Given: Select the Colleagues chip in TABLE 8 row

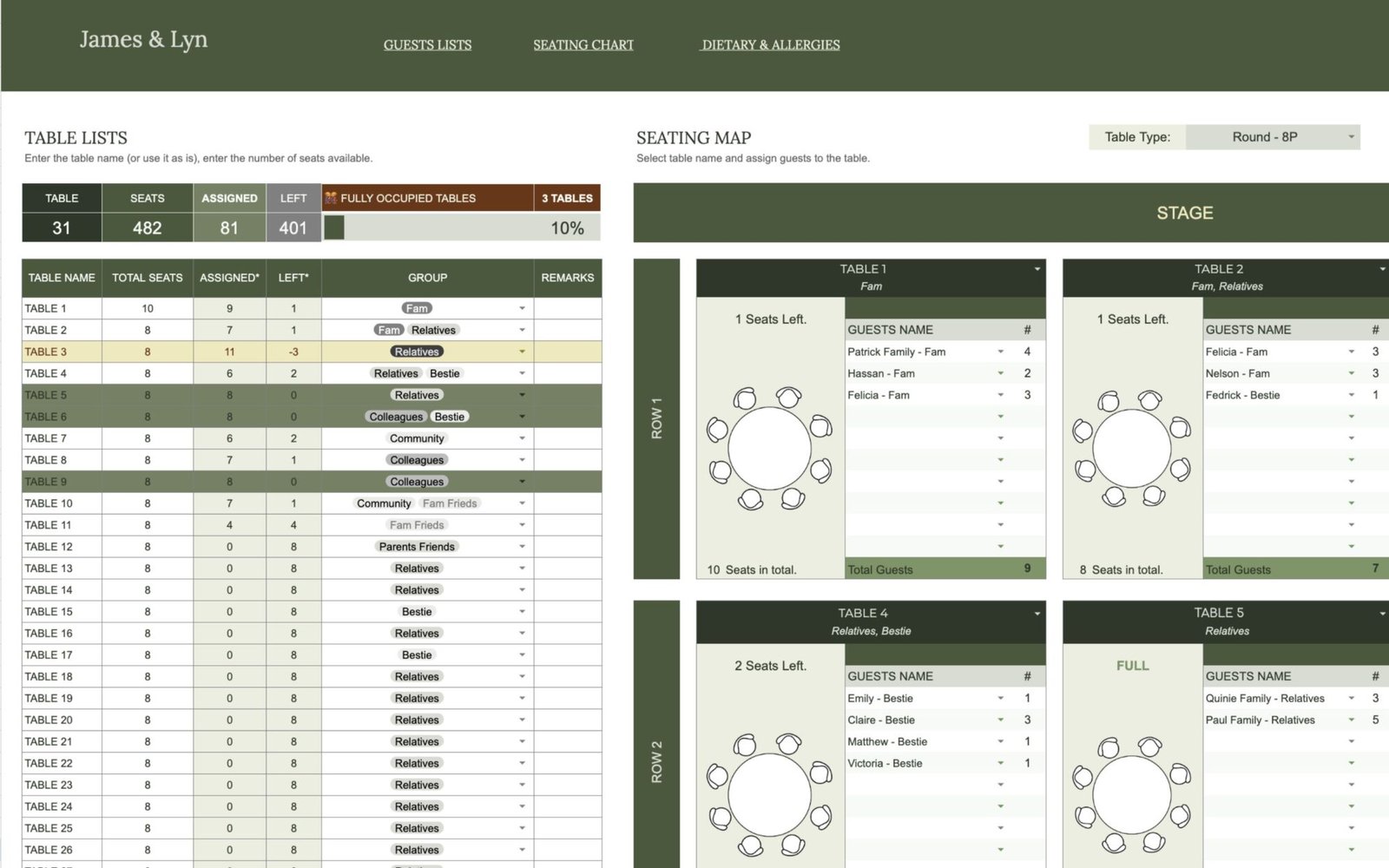Looking at the screenshot, I should pyautogui.click(x=417, y=460).
